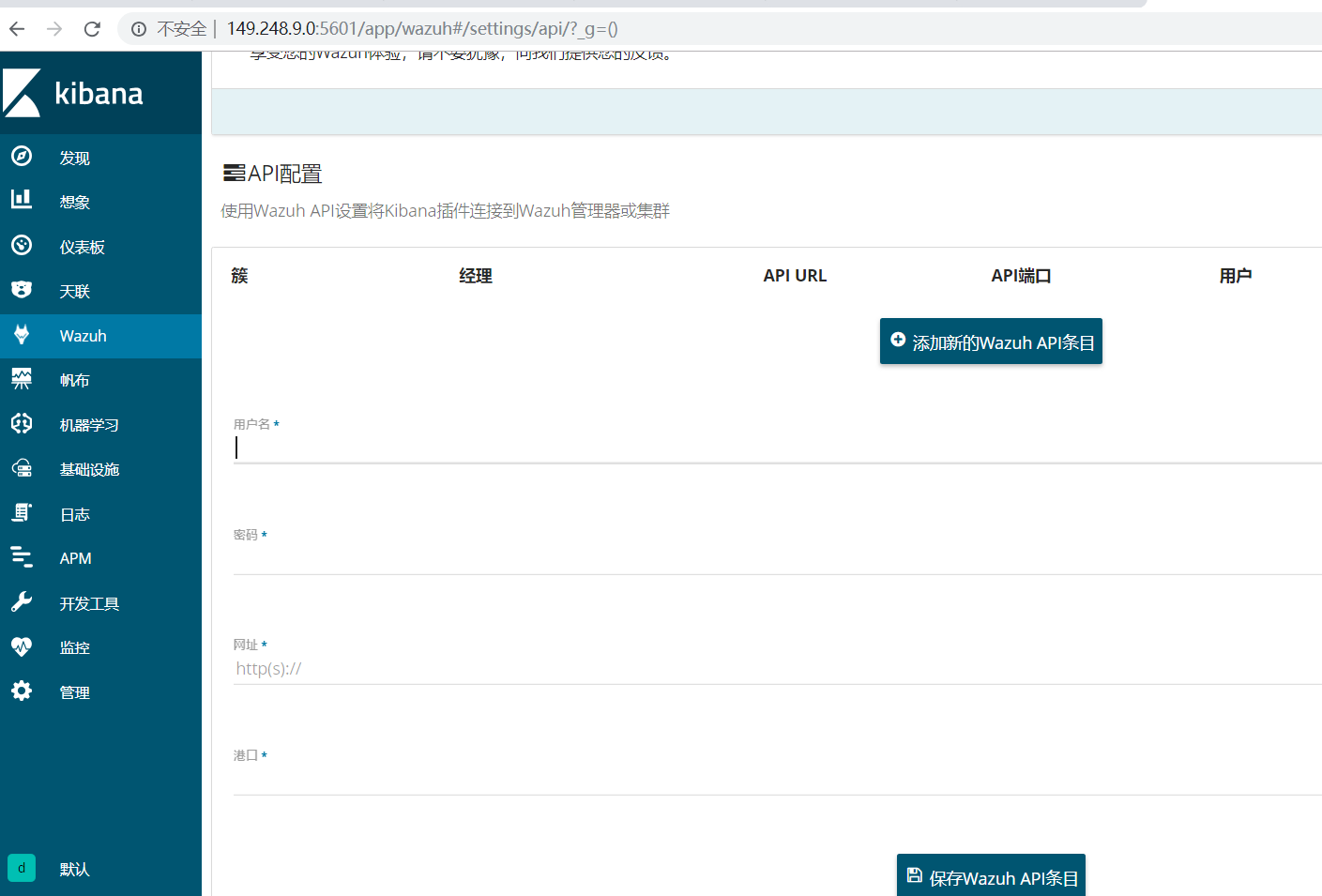Click 添加新的Wazuh API条目 button
This screenshot has width=1322, height=896.
(991, 342)
